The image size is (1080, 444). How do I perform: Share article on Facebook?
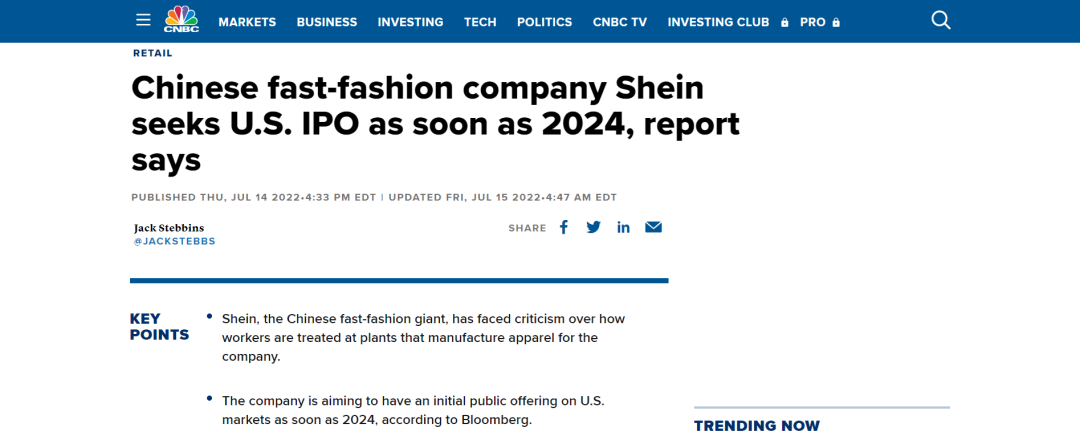[x=563, y=227]
